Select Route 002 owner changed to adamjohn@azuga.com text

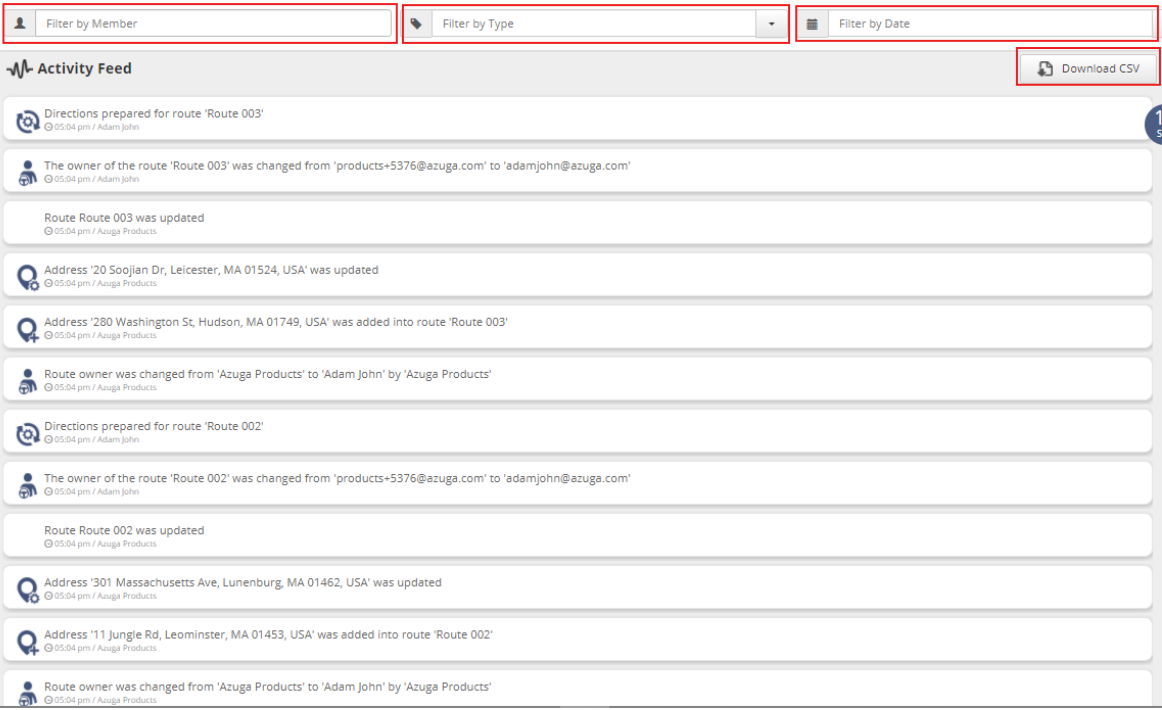[337, 478]
